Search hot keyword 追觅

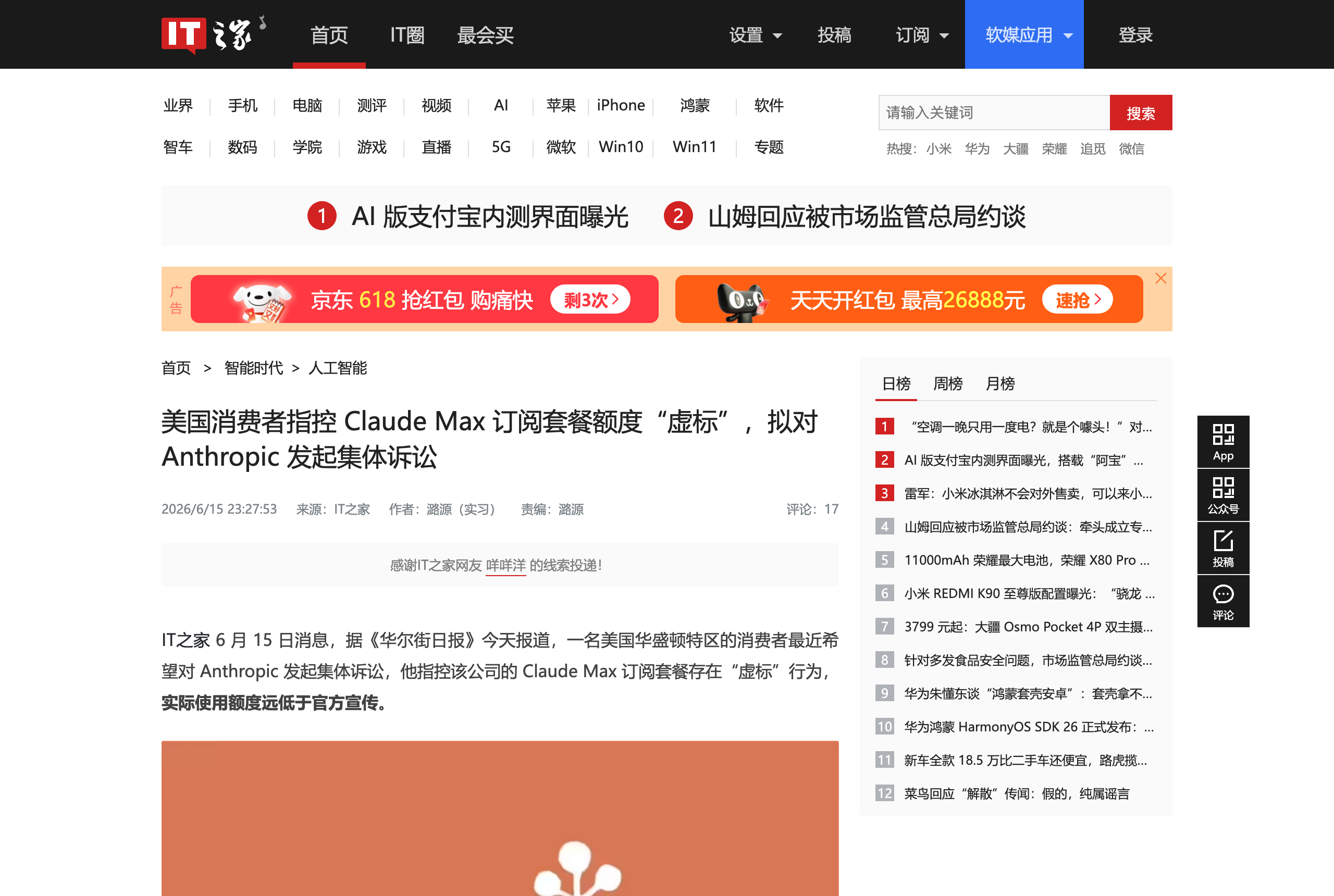(x=1093, y=149)
